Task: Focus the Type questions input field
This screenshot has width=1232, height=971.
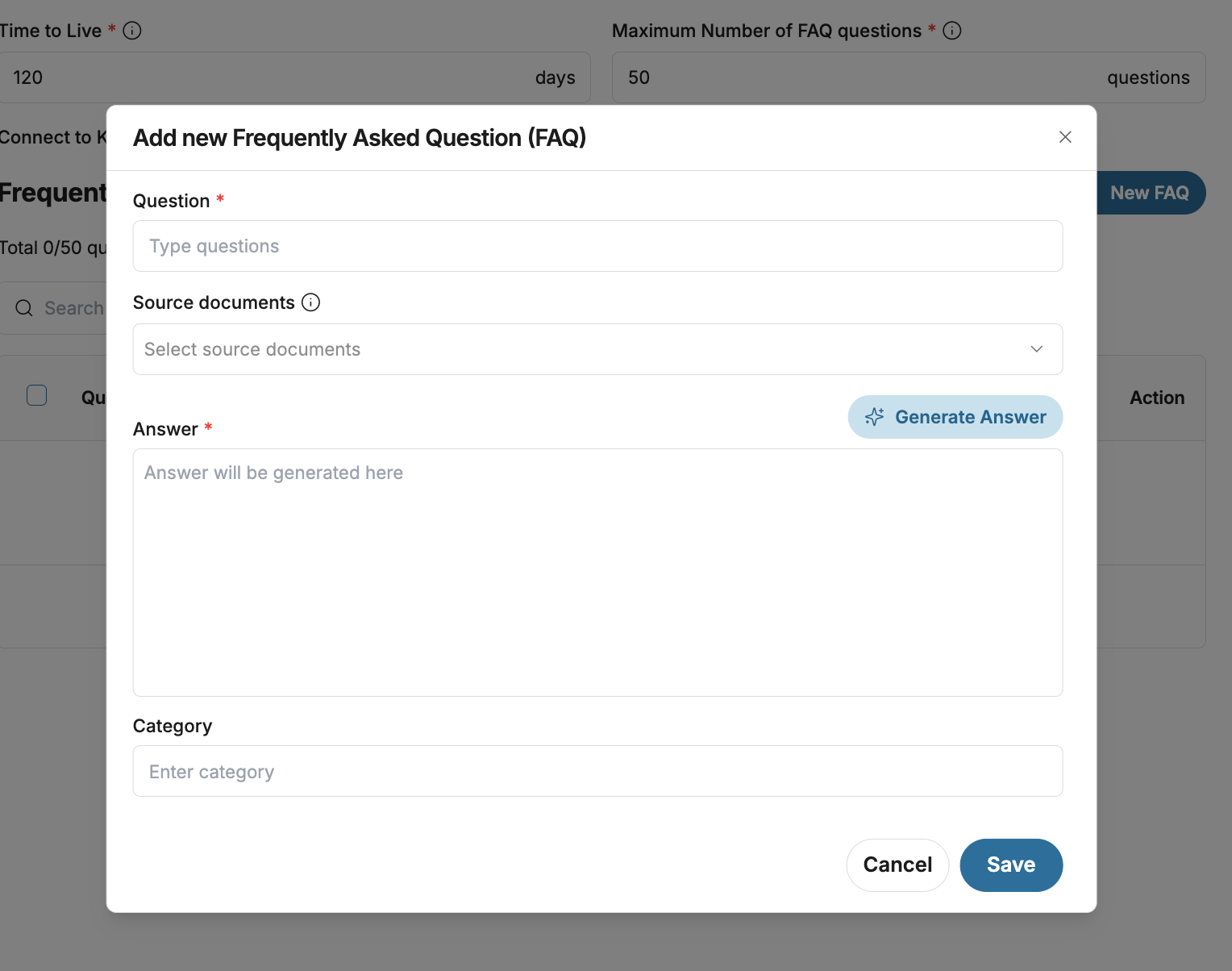Action: pos(597,246)
